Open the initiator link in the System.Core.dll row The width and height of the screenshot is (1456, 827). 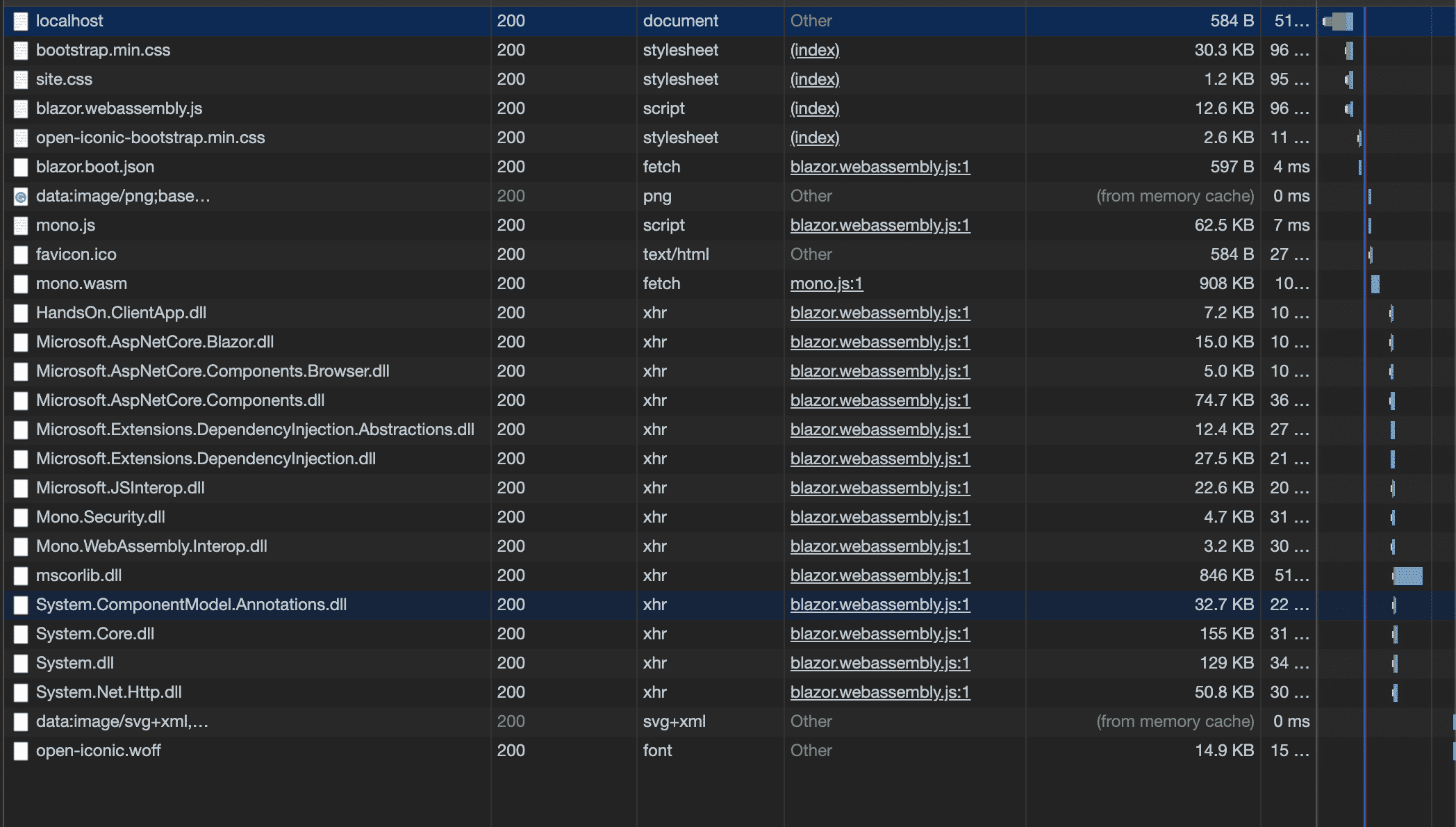[879, 634]
